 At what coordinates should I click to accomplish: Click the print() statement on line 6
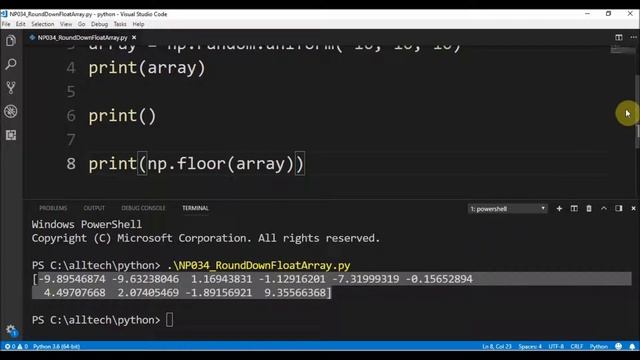pos(122,116)
